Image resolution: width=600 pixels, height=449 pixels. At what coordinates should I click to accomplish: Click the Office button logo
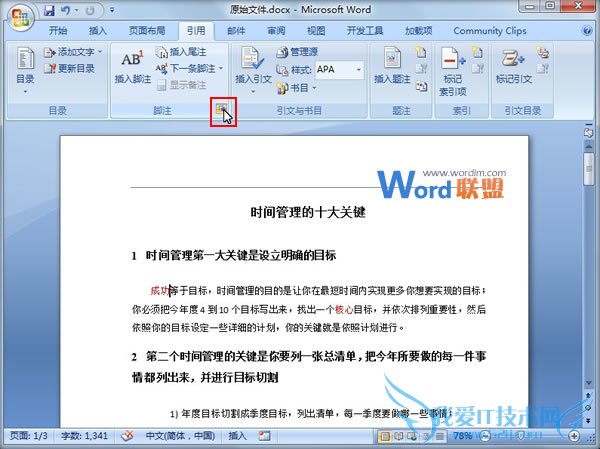click(20, 17)
